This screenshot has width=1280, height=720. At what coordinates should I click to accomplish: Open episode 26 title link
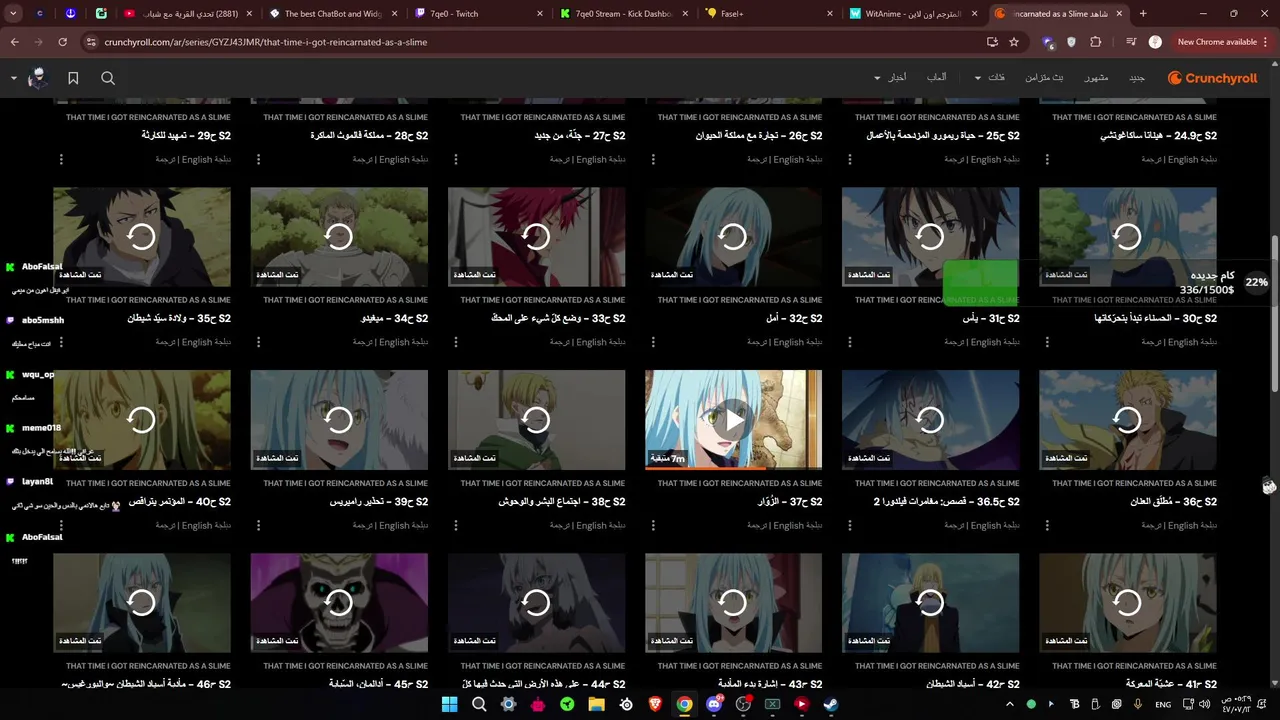[x=759, y=135]
